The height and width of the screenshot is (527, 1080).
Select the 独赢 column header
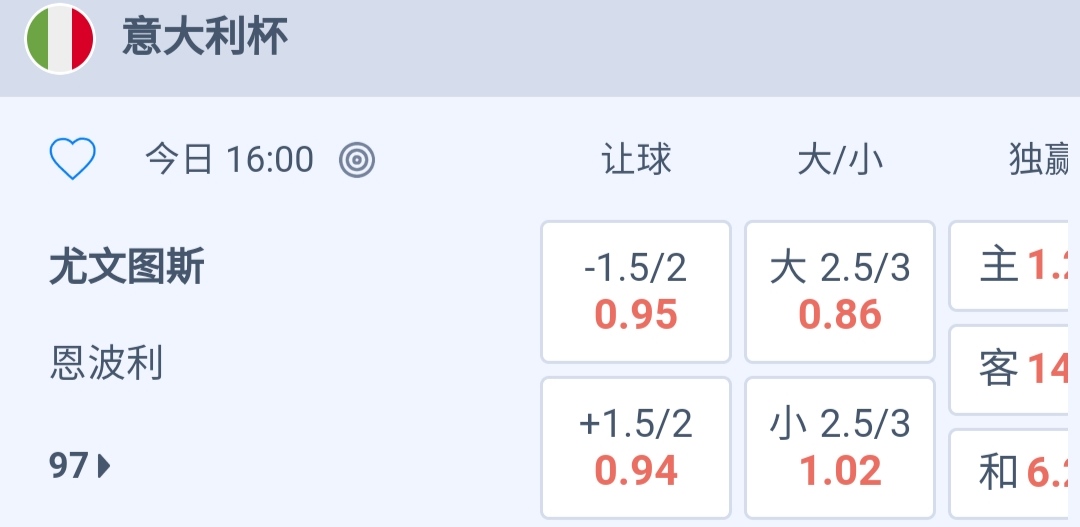click(1042, 159)
